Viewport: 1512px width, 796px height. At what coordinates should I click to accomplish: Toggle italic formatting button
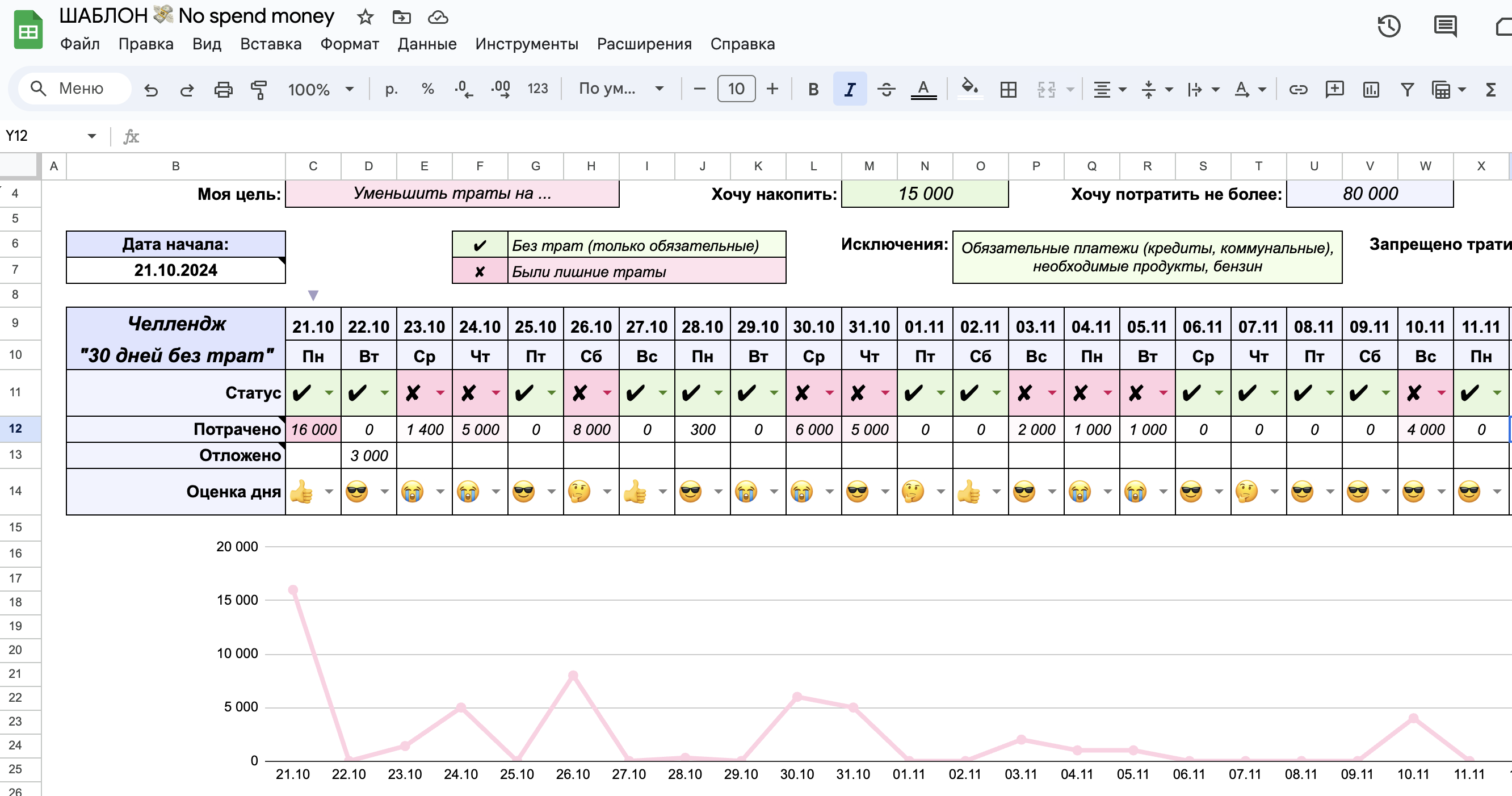coord(849,89)
